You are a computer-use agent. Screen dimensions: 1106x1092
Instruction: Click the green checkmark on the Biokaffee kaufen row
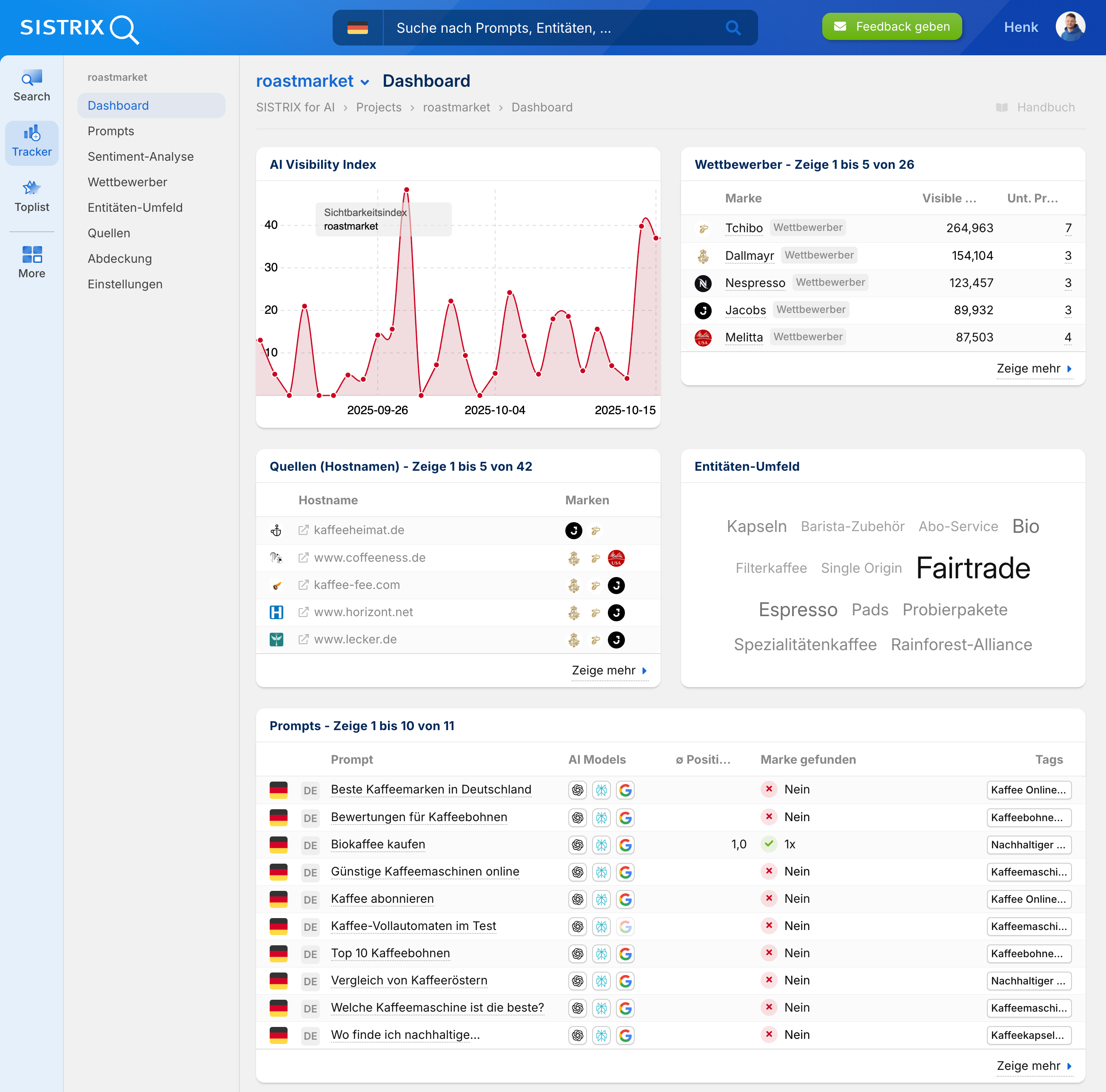tap(768, 844)
